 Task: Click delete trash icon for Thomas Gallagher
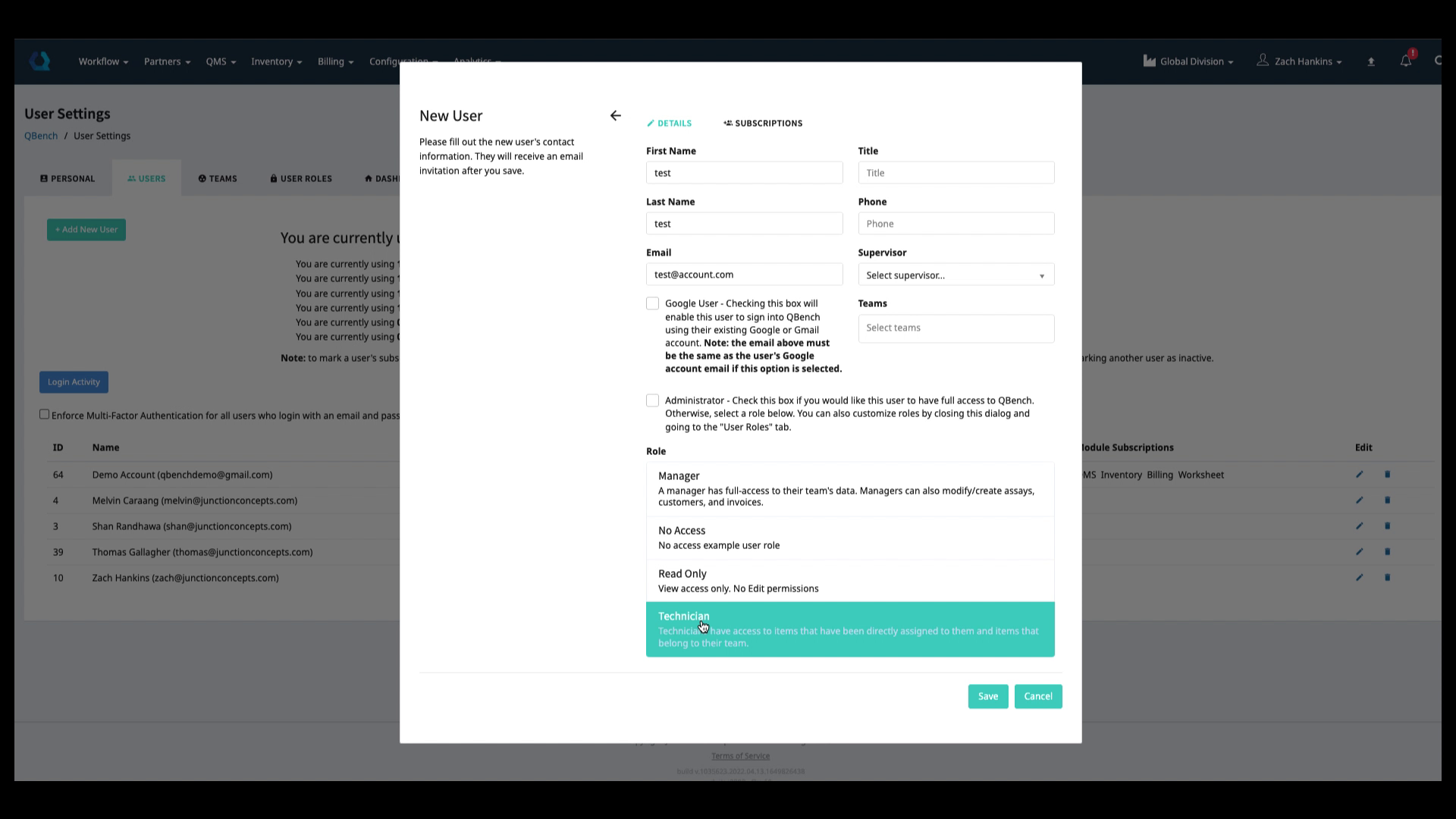tap(1387, 552)
